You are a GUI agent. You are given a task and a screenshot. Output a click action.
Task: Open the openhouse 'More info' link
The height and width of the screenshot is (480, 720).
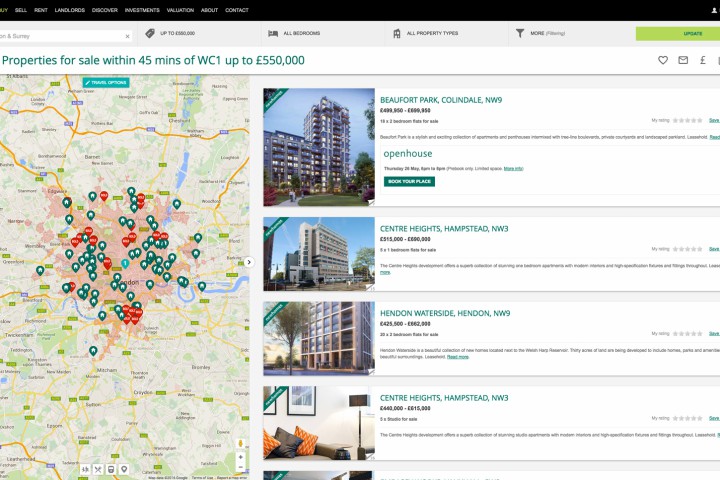513,169
